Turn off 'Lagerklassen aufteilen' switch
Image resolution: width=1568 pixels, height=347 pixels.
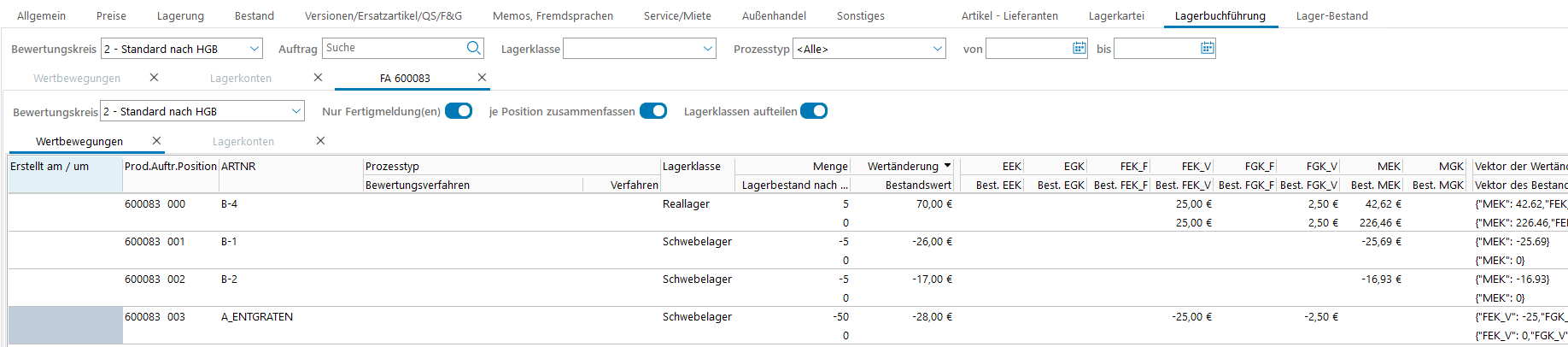coord(814,111)
